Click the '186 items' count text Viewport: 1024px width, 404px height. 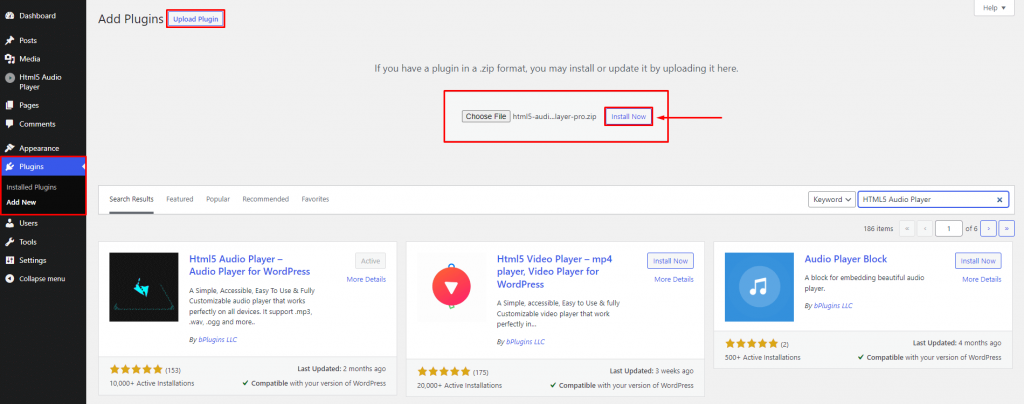(878, 228)
